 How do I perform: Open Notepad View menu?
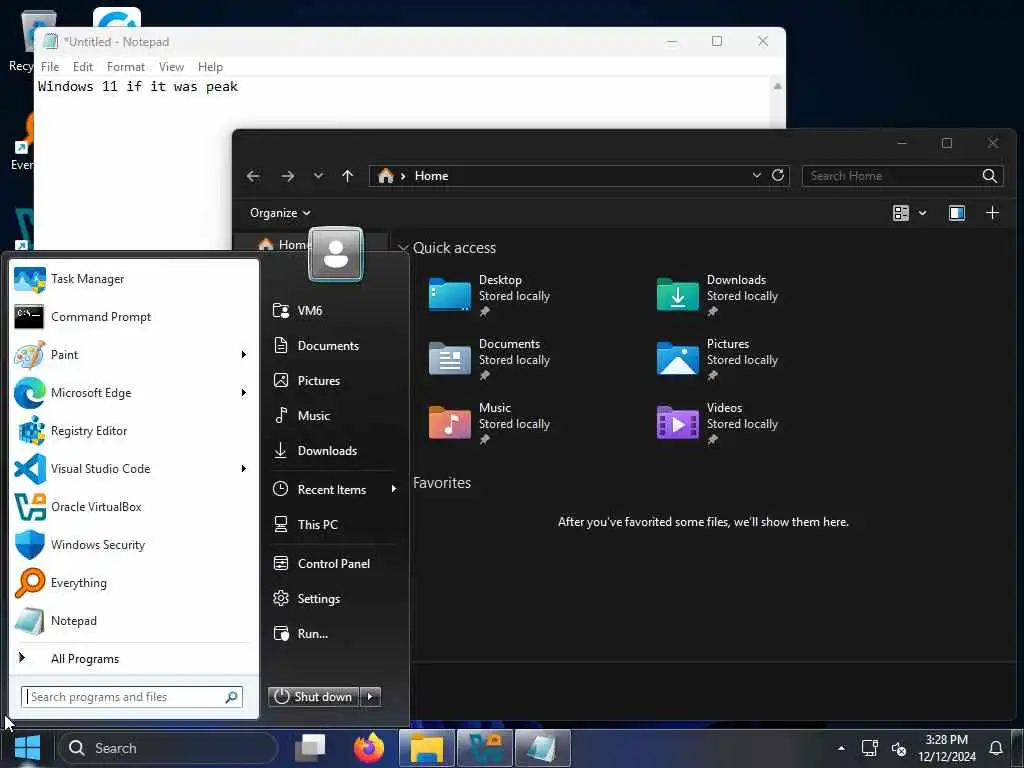click(171, 67)
